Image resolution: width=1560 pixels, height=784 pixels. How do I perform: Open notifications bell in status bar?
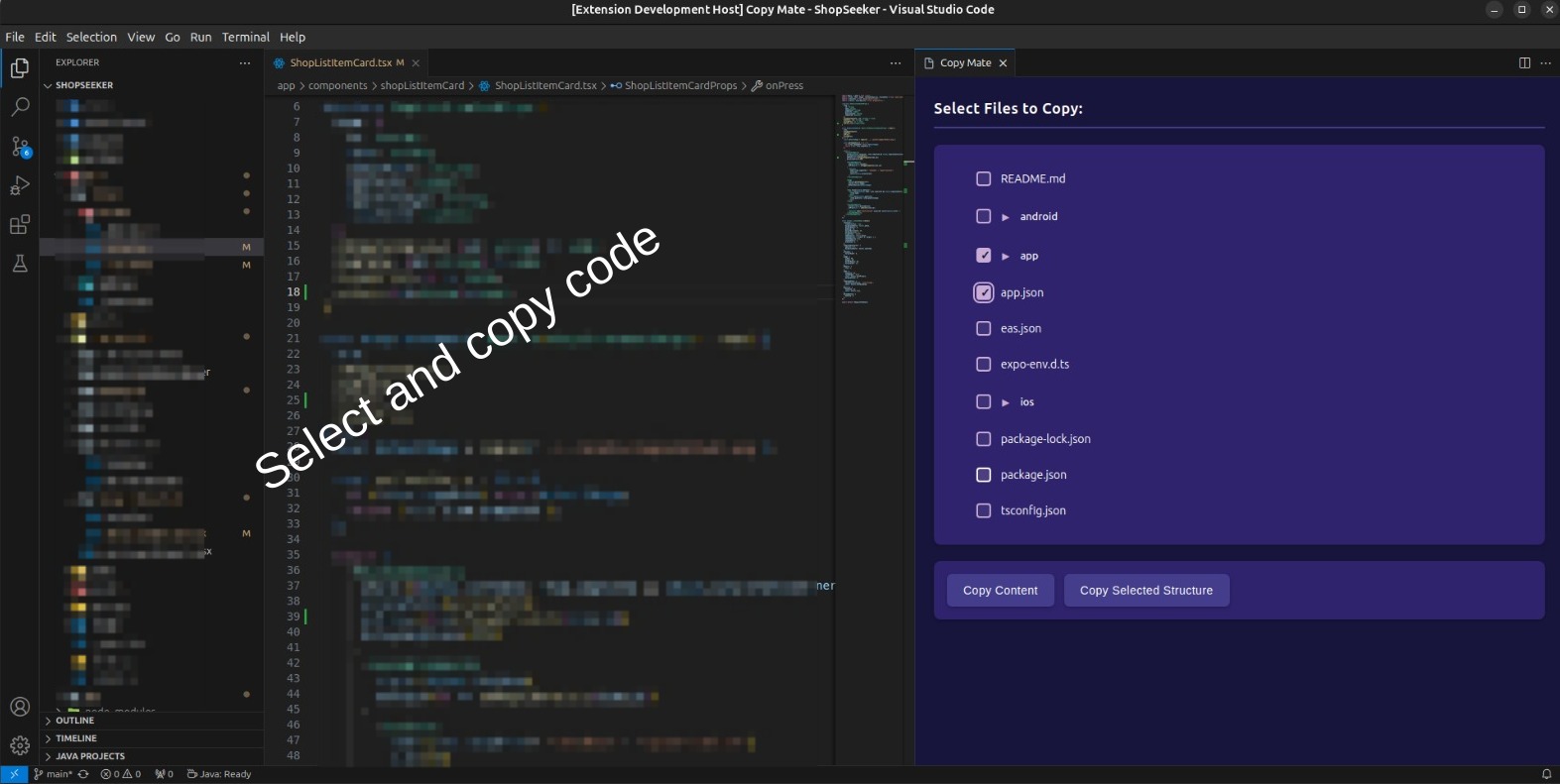[1546, 774]
